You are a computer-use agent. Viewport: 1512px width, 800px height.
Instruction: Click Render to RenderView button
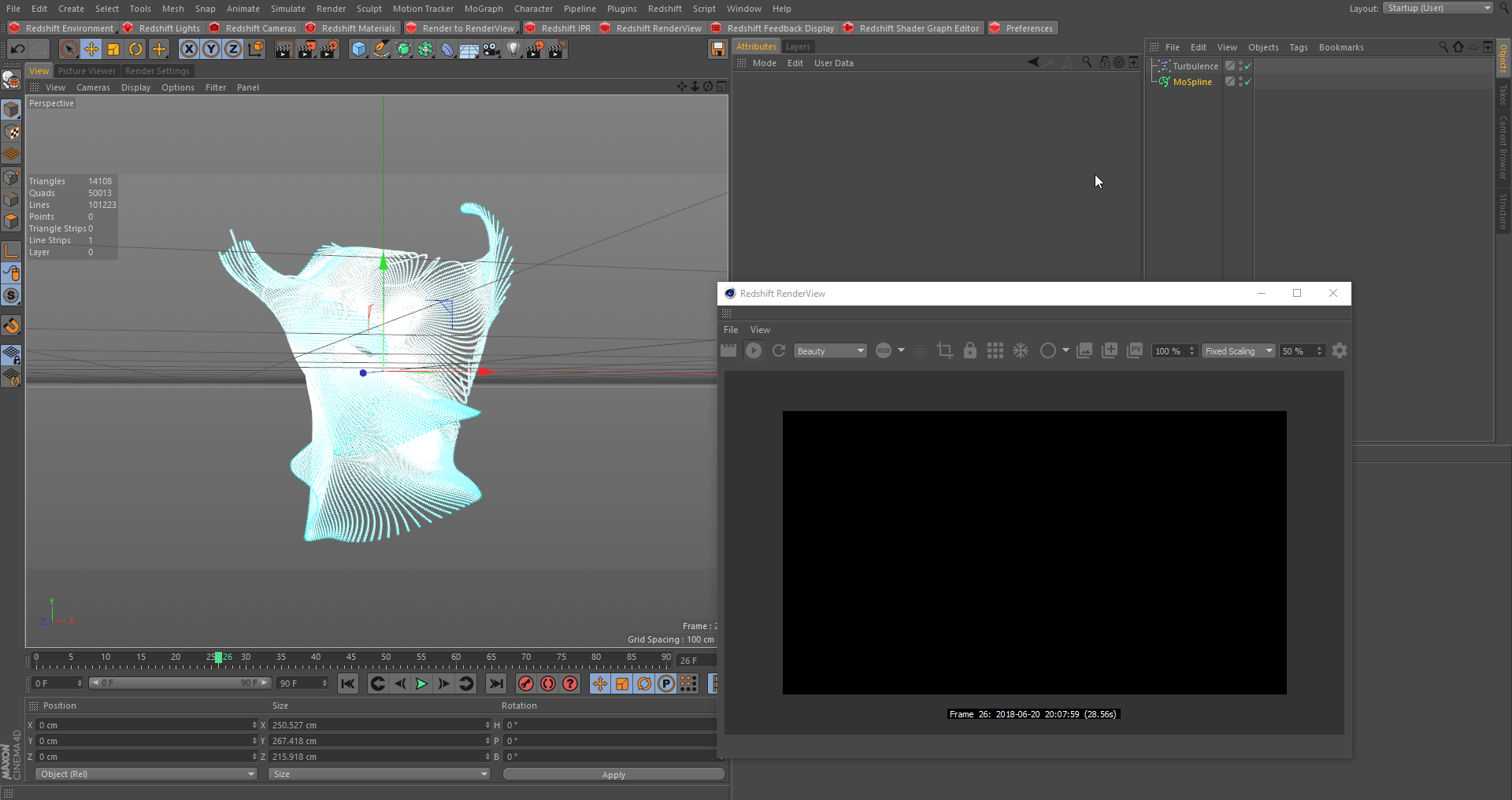461,28
